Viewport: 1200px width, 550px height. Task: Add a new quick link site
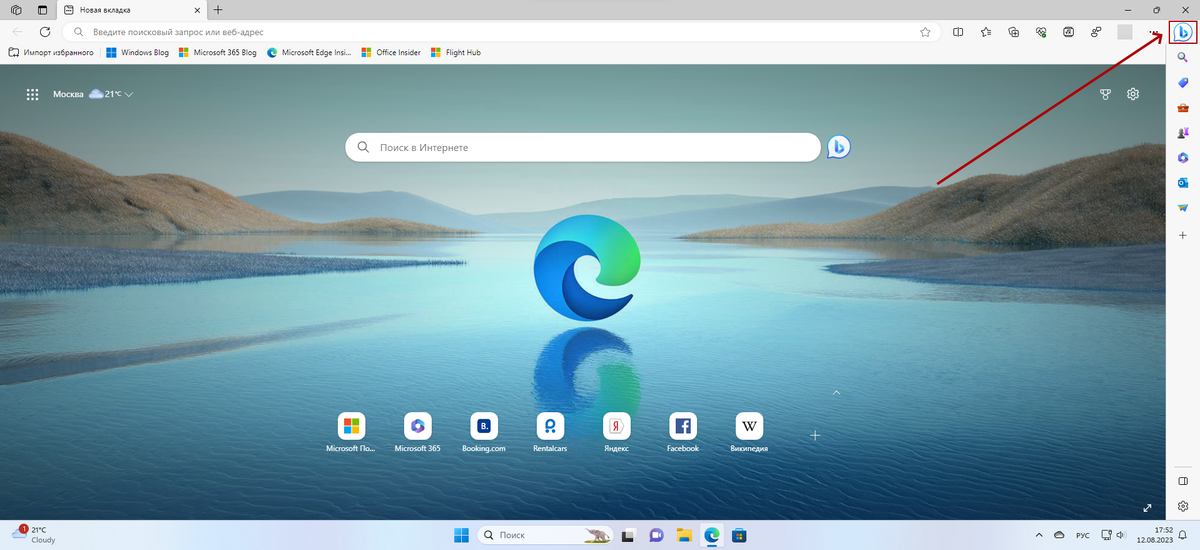pos(815,435)
